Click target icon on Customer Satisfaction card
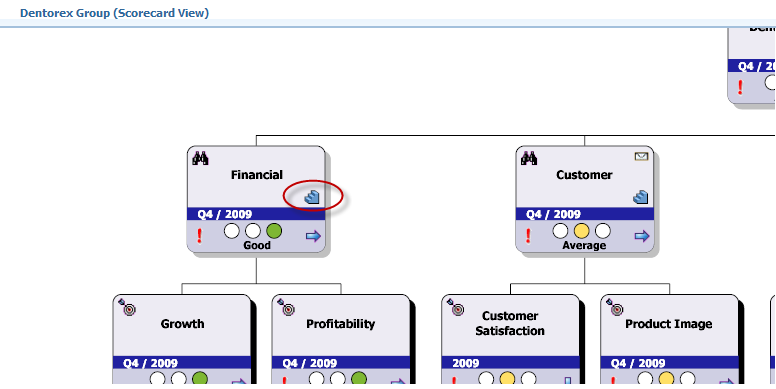Image resolution: width=776 pixels, height=389 pixels. pos(456,307)
